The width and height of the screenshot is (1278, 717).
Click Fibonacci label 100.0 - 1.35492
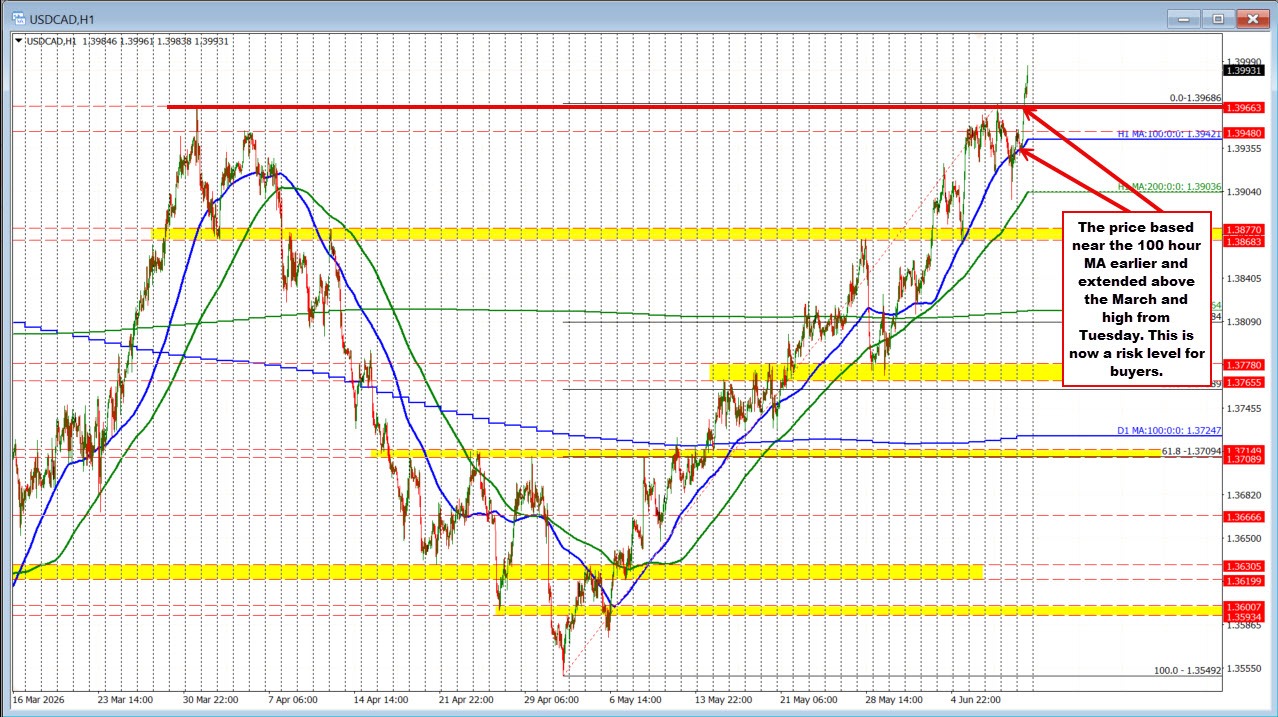[x=1189, y=670]
